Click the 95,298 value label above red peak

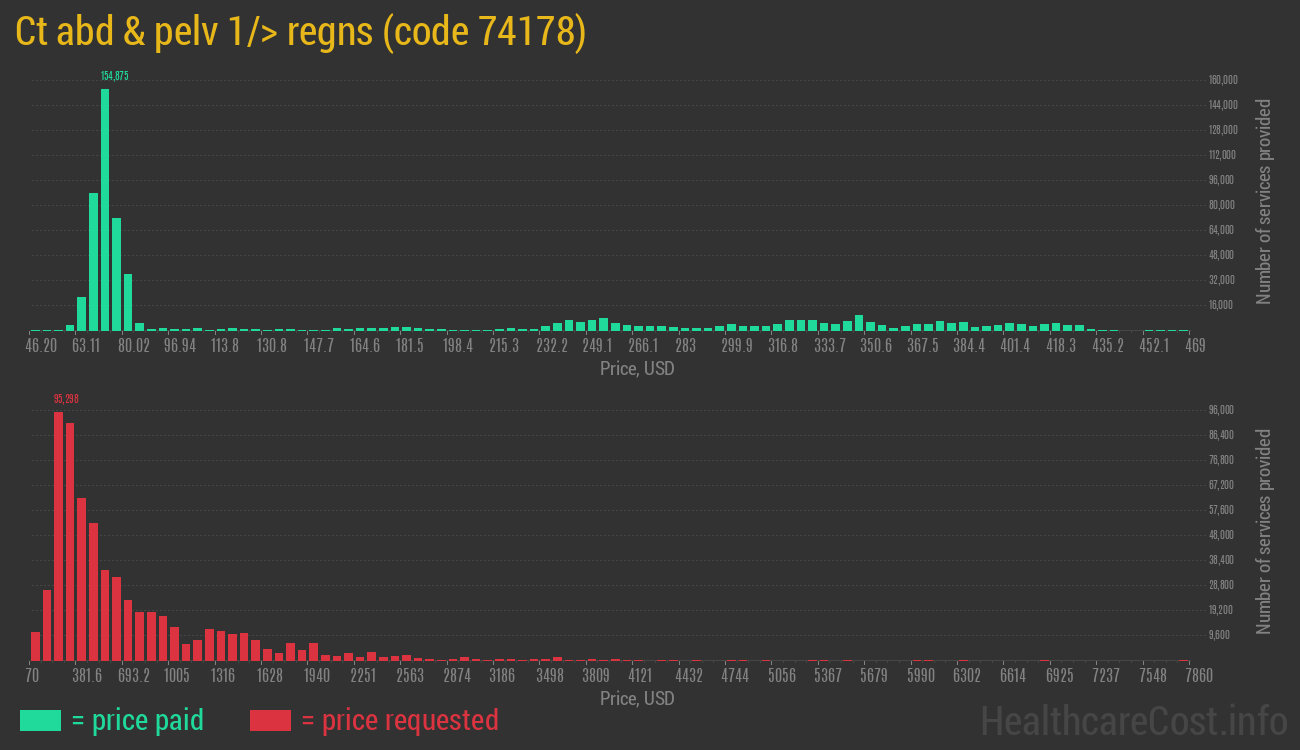(x=68, y=398)
